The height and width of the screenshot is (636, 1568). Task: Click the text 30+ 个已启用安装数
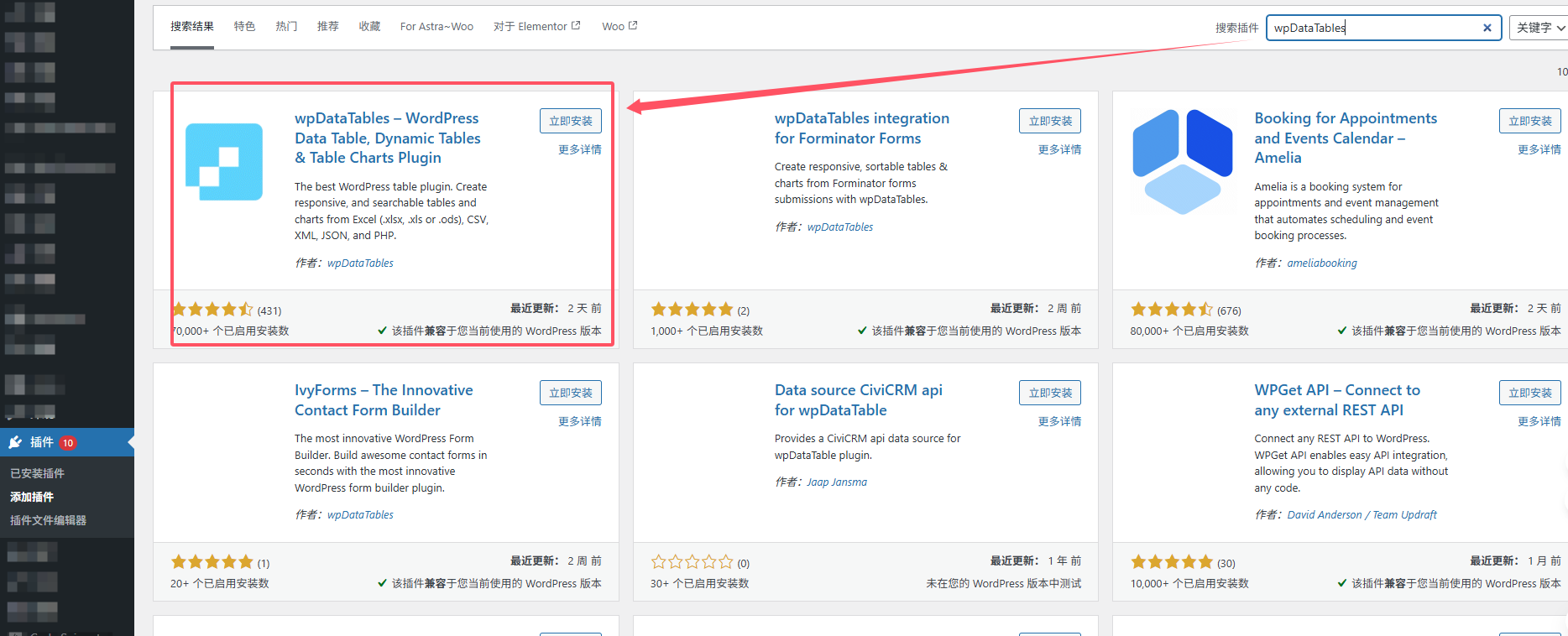[700, 584]
